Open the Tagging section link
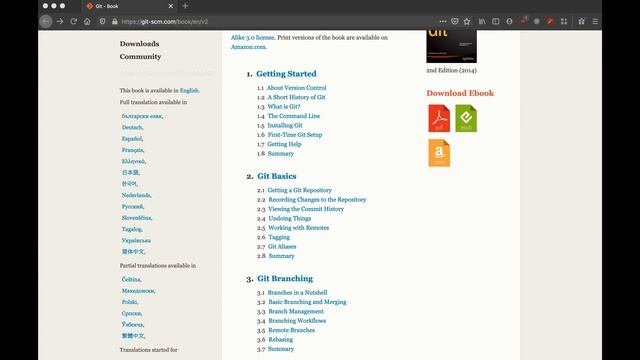 click(279, 237)
